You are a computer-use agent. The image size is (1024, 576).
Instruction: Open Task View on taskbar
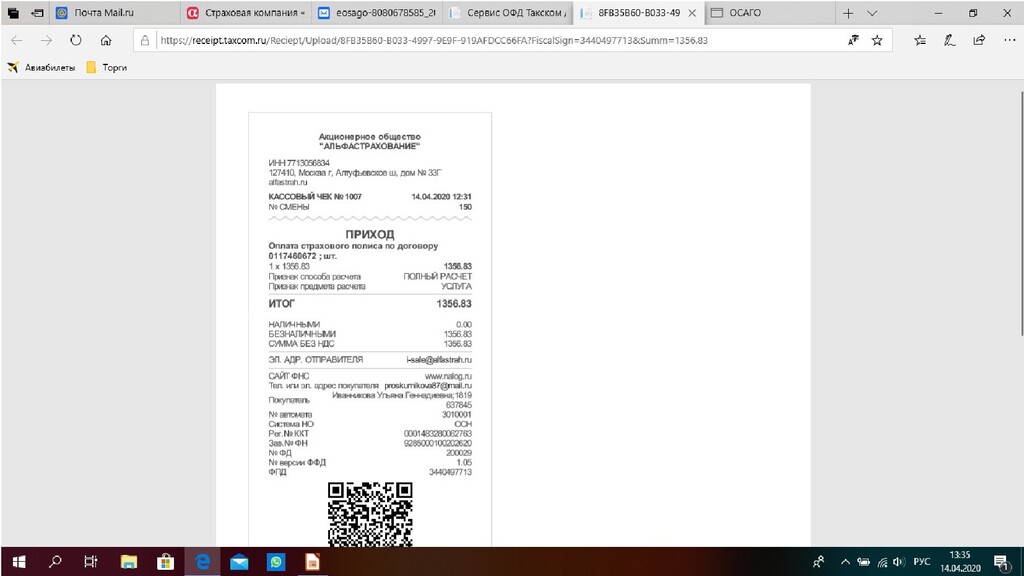coord(91,562)
